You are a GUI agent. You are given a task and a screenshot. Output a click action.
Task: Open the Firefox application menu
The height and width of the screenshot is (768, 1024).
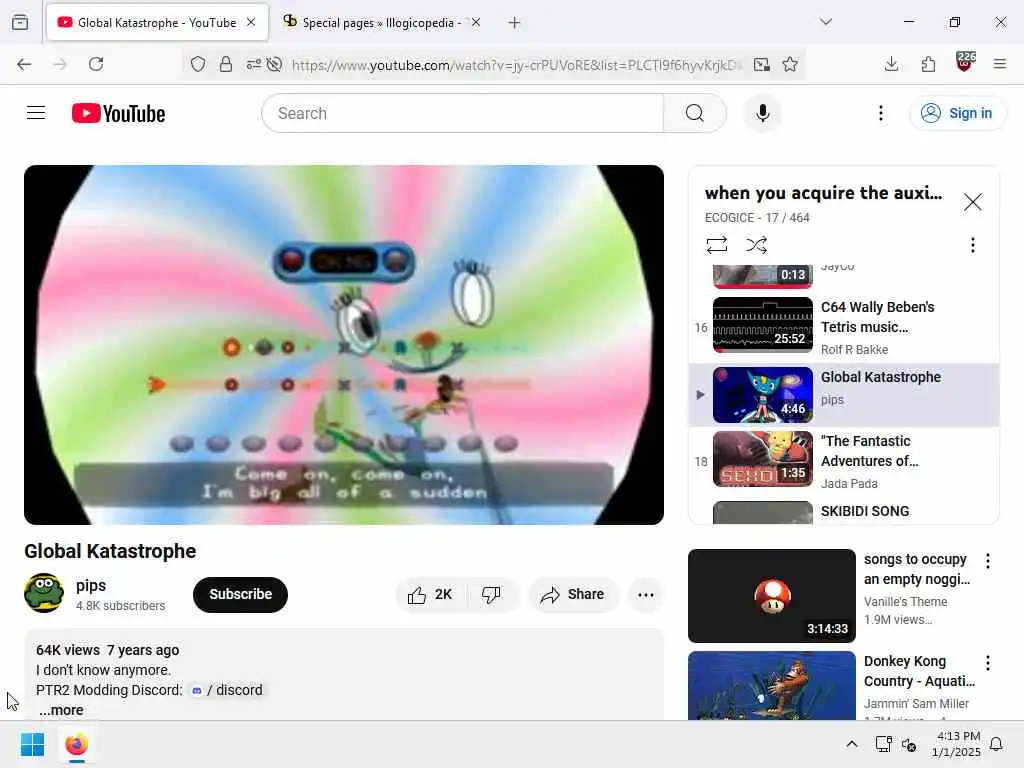click(999, 64)
